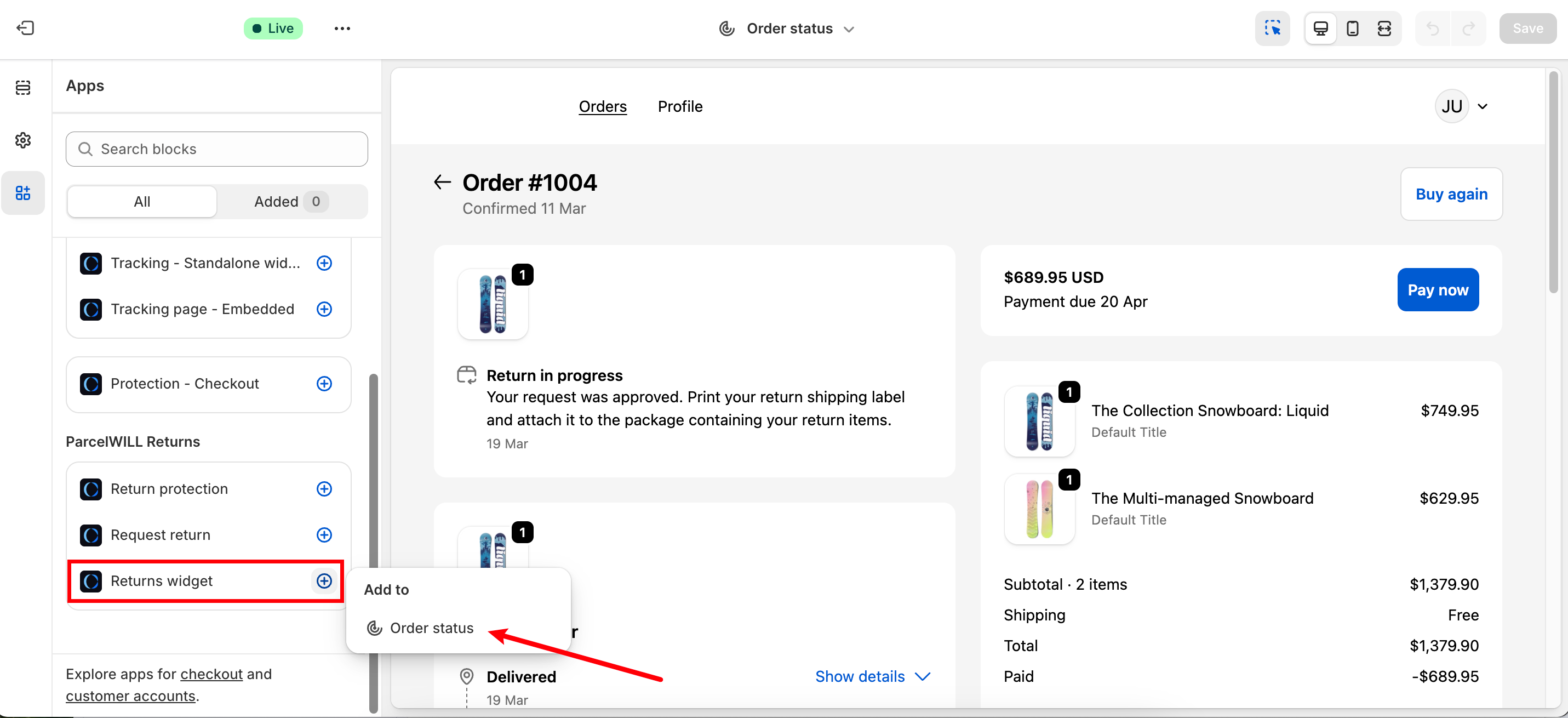Viewport: 1568px width, 718px height.
Task: Select the Apps sidebar icon
Action: pyautogui.click(x=23, y=193)
